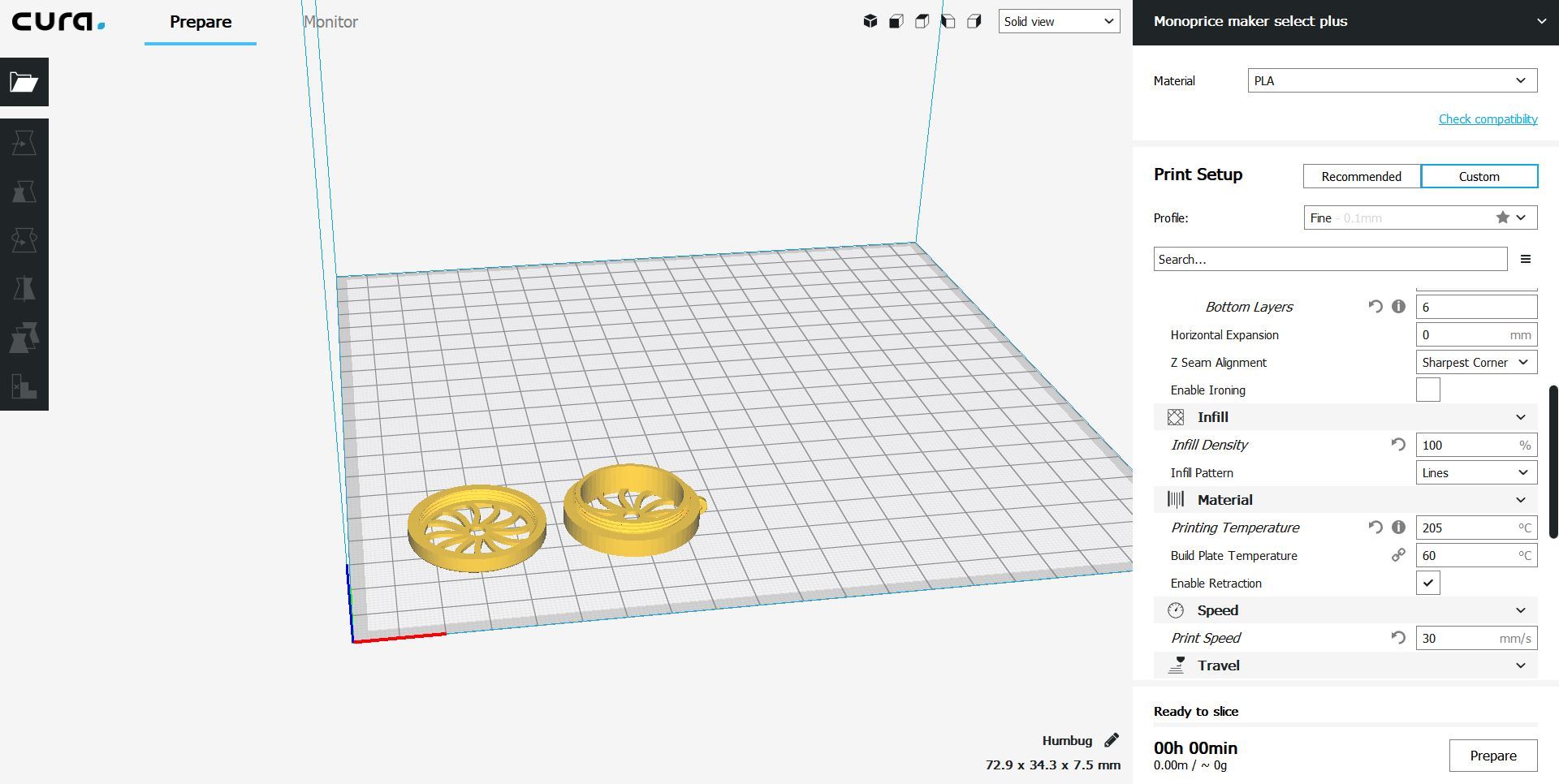Click the settings panel scrollbar
The image size is (1559, 784).
tap(1553, 461)
